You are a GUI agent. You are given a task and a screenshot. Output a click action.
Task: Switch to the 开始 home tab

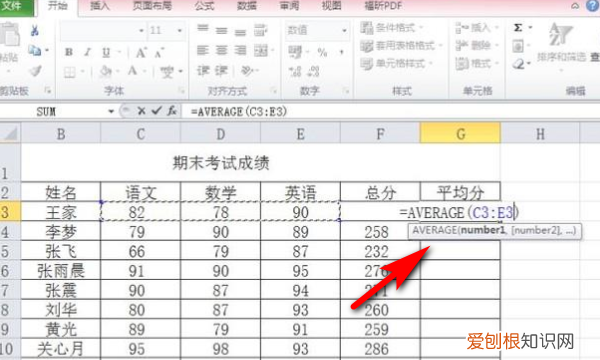[x=58, y=6]
